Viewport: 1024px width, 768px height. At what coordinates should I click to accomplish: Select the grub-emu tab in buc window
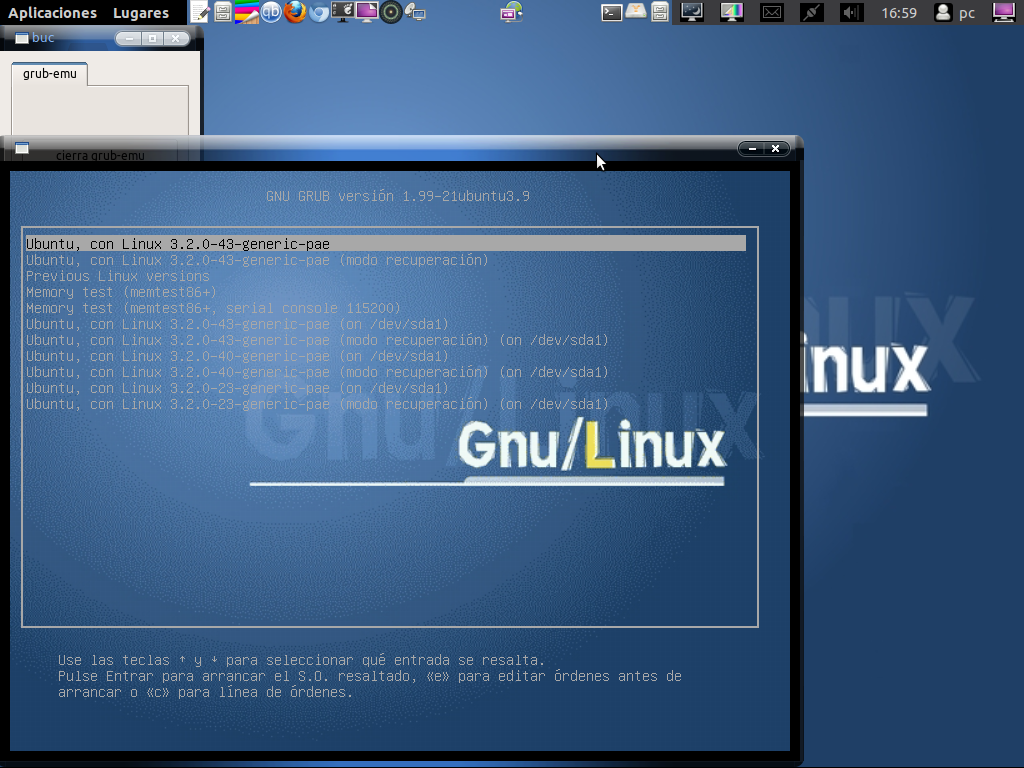[50, 74]
